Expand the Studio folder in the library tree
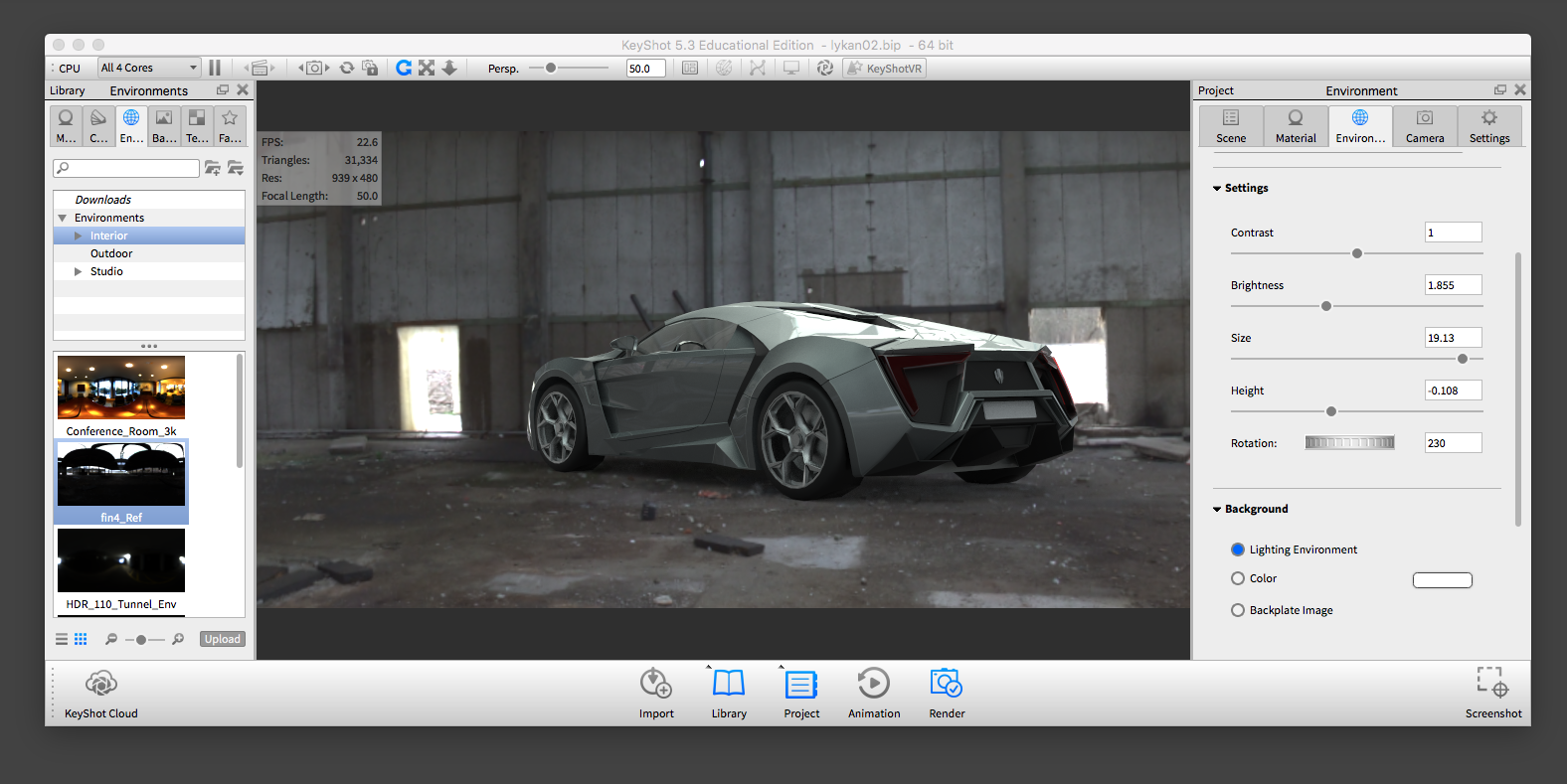The width and height of the screenshot is (1567, 784). (x=79, y=271)
